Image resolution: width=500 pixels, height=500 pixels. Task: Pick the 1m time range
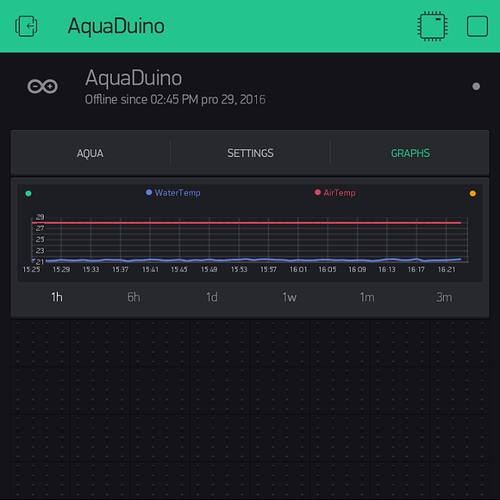coord(367,297)
